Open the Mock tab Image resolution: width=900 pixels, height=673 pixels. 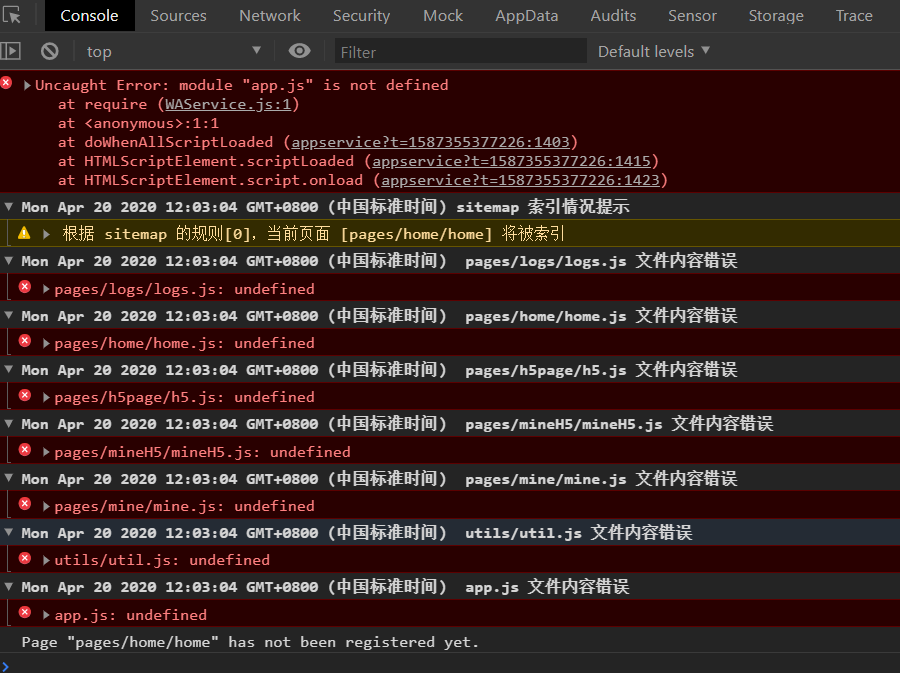(x=443, y=15)
